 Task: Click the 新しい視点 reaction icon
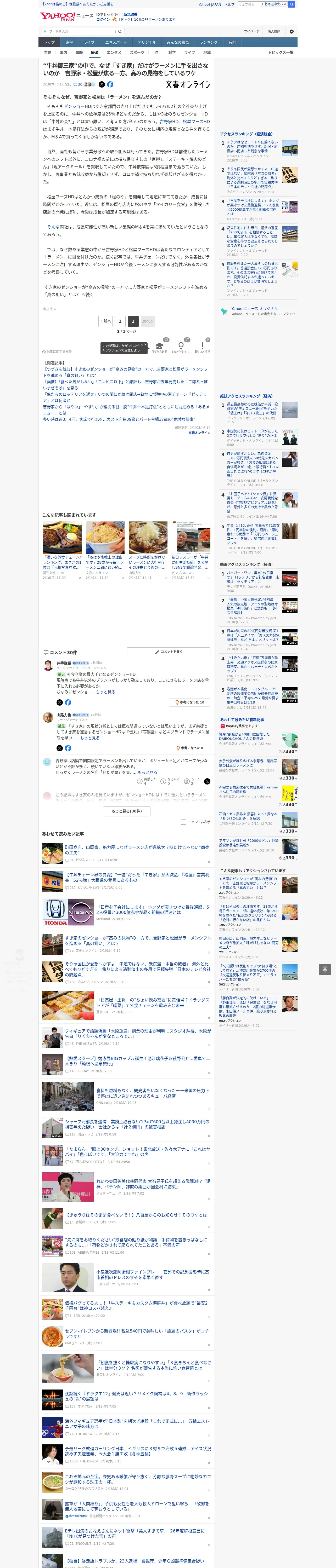(x=203, y=346)
